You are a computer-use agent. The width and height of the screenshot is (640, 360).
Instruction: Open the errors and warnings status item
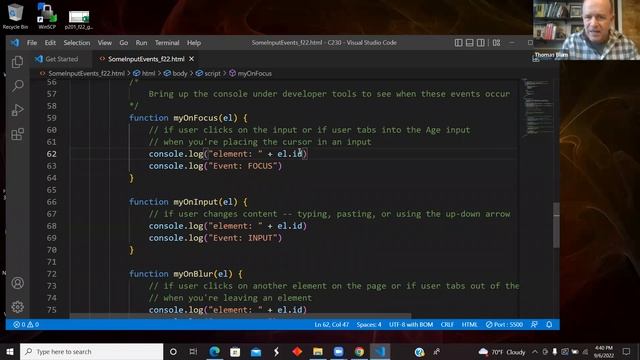pyautogui.click(x=26, y=324)
